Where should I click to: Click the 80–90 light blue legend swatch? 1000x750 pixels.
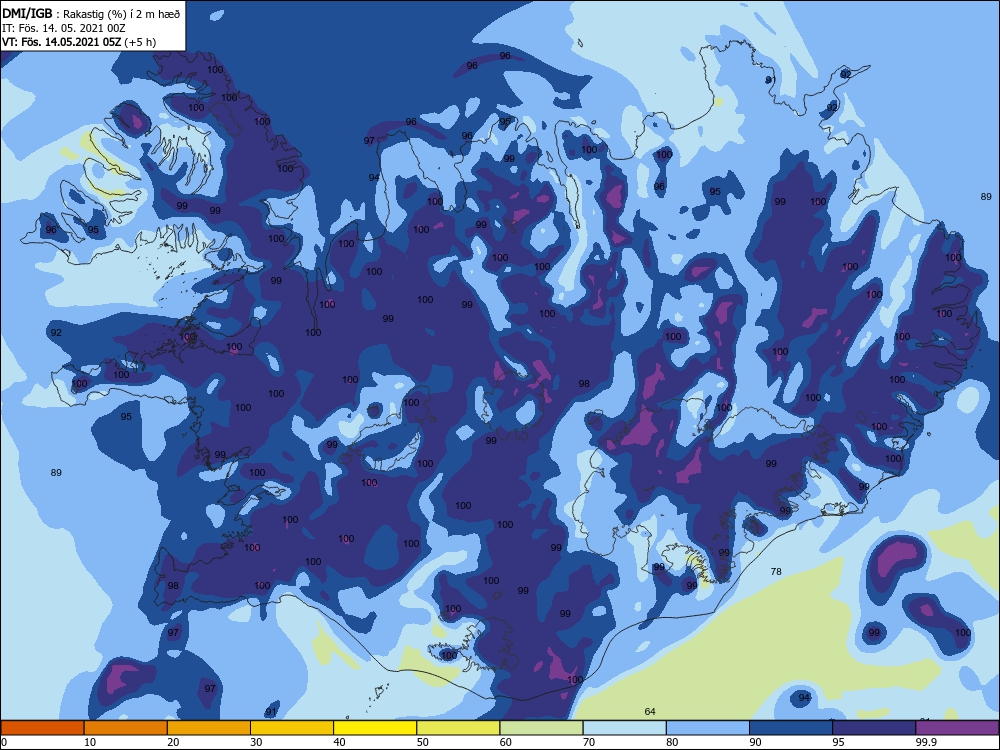click(x=708, y=728)
